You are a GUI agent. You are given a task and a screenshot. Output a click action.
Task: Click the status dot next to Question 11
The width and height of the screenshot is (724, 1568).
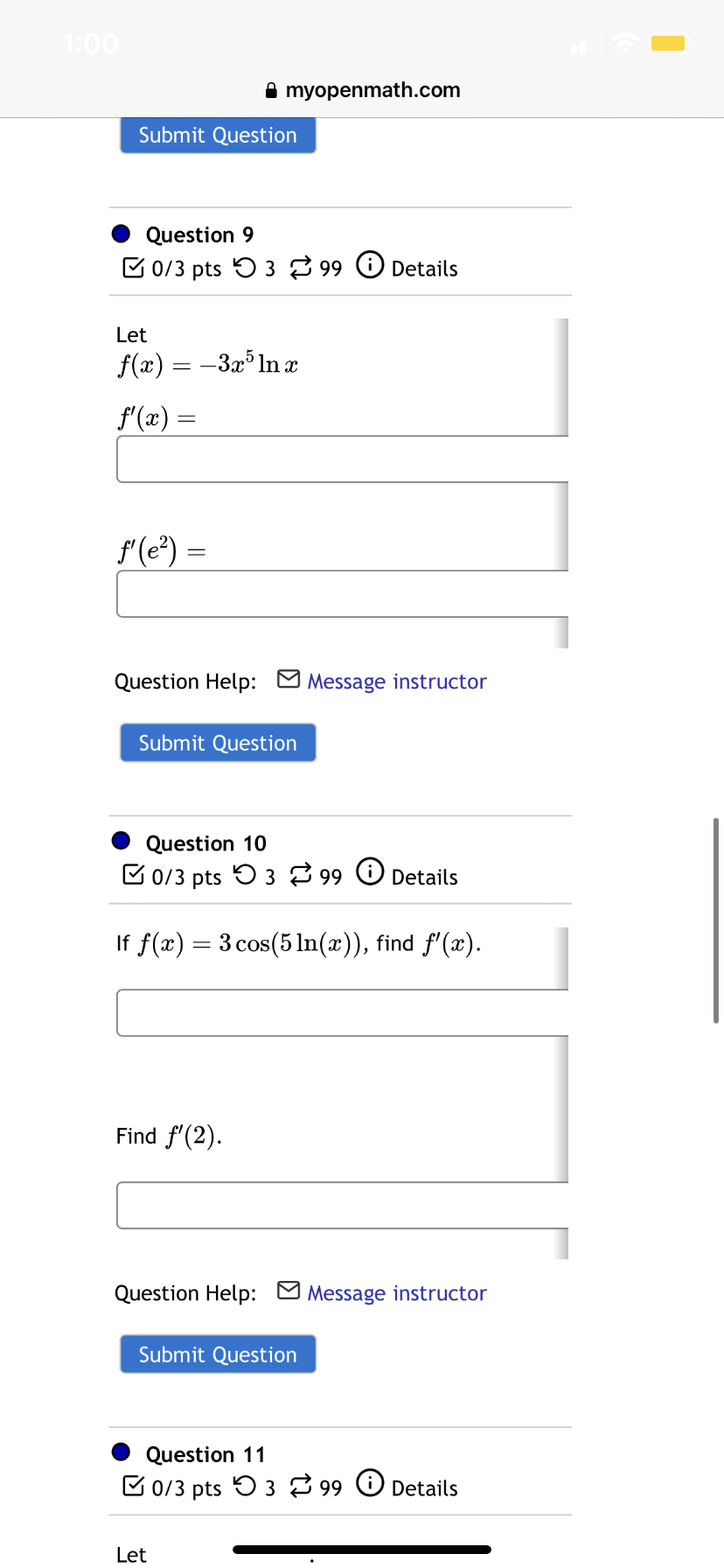pyautogui.click(x=121, y=1452)
